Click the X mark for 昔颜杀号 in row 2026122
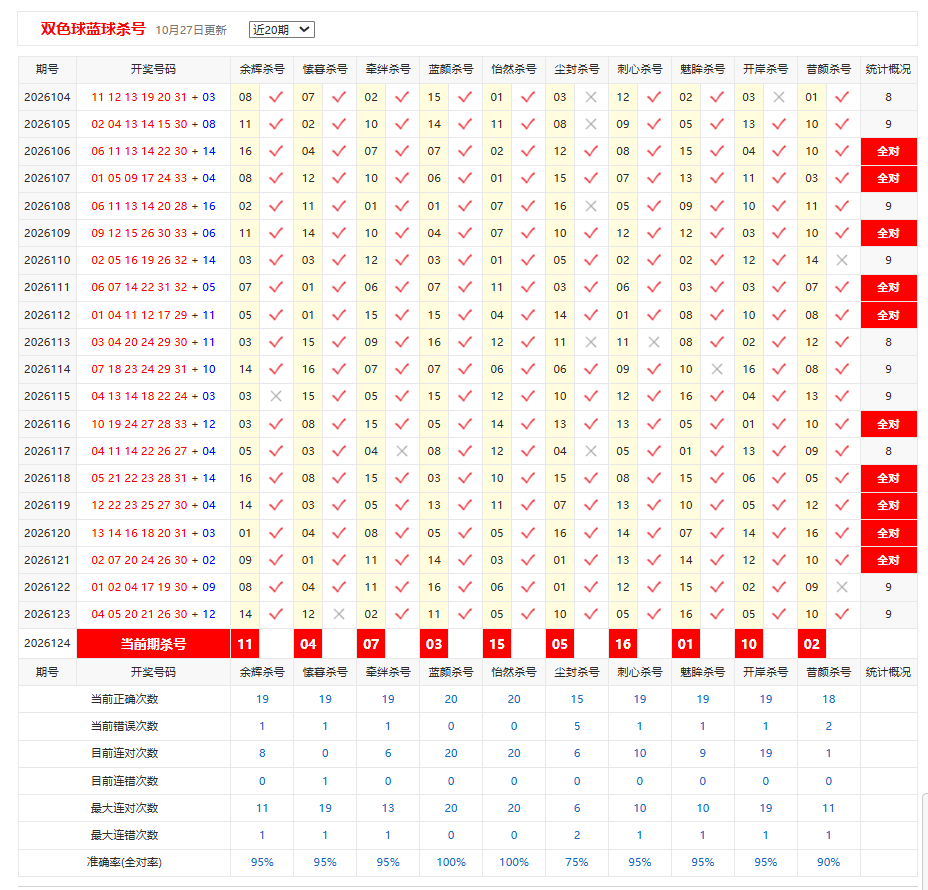Viewport: 928px width, 890px height. (x=842, y=587)
